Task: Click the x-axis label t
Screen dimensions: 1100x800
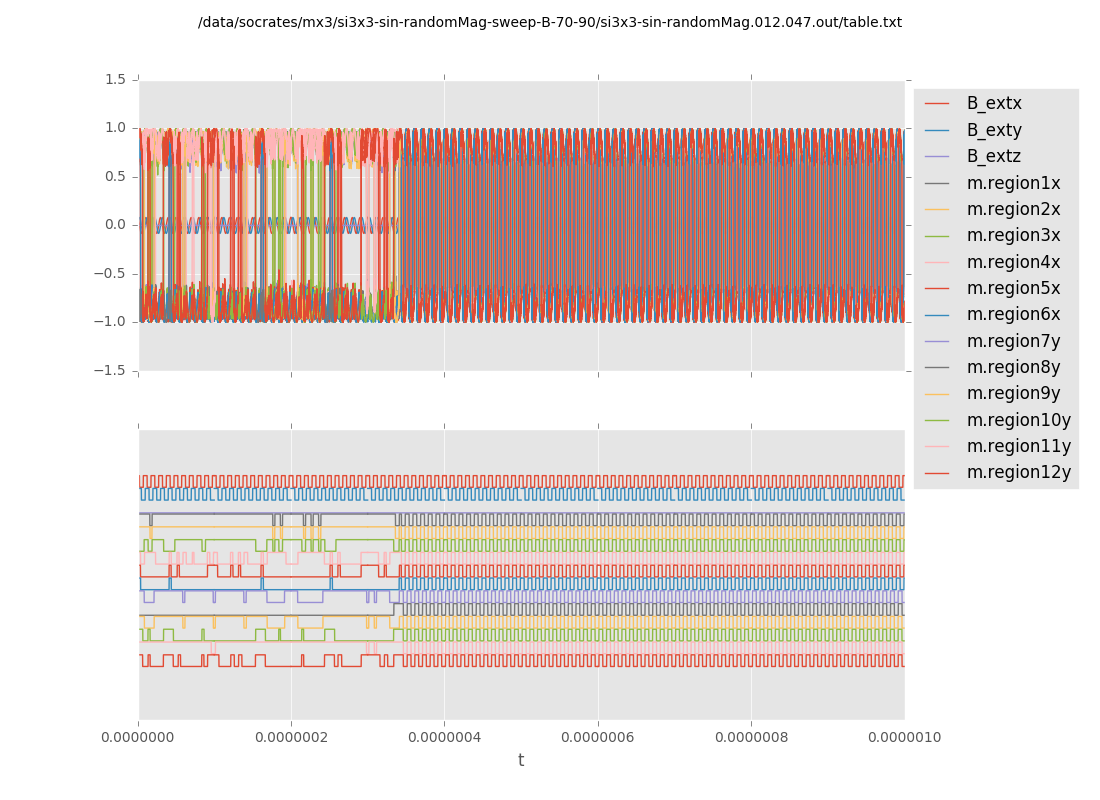Action: 521,761
